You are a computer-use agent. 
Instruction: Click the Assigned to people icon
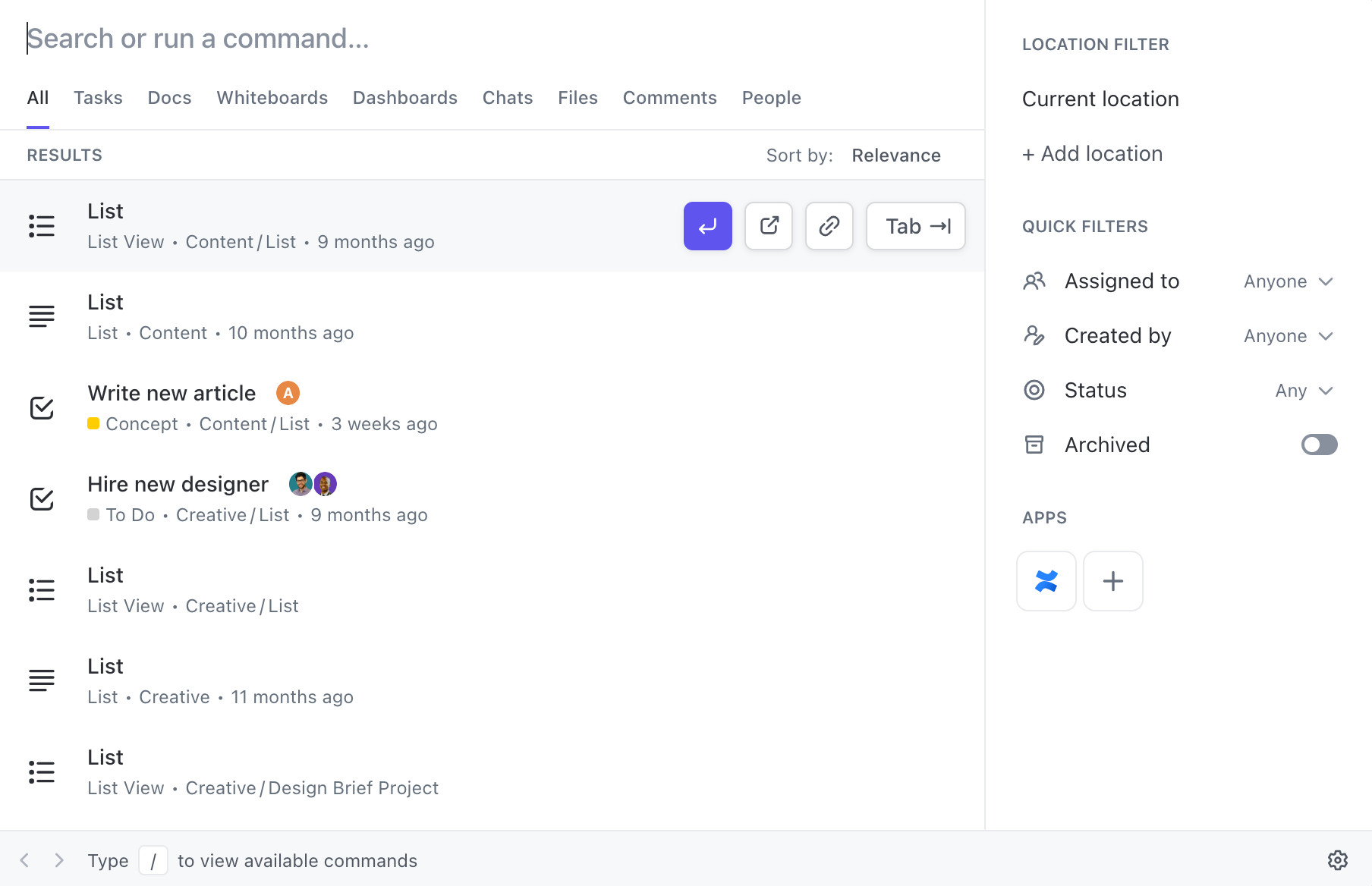(x=1034, y=281)
